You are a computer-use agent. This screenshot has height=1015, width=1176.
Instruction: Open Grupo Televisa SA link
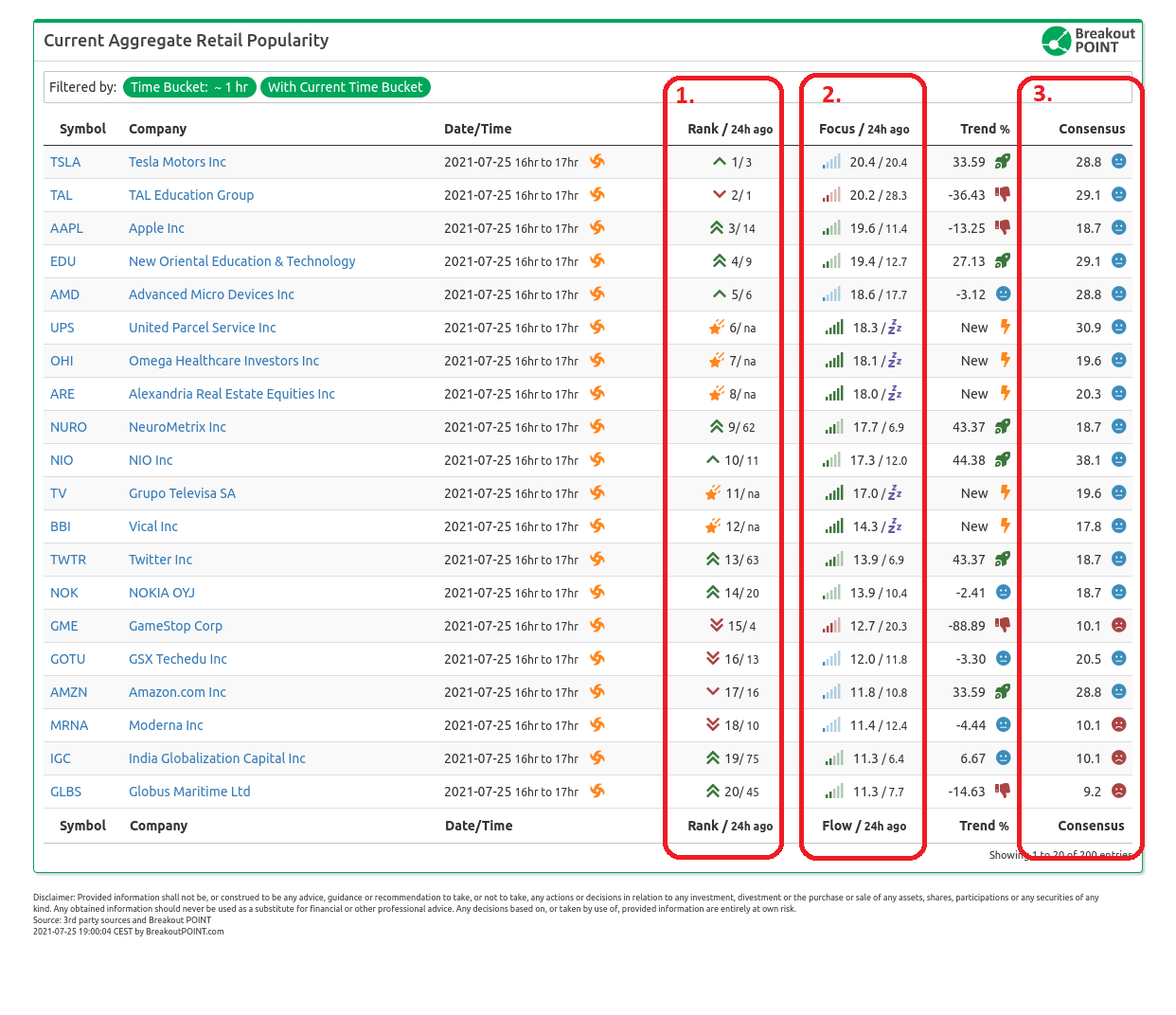click(182, 493)
